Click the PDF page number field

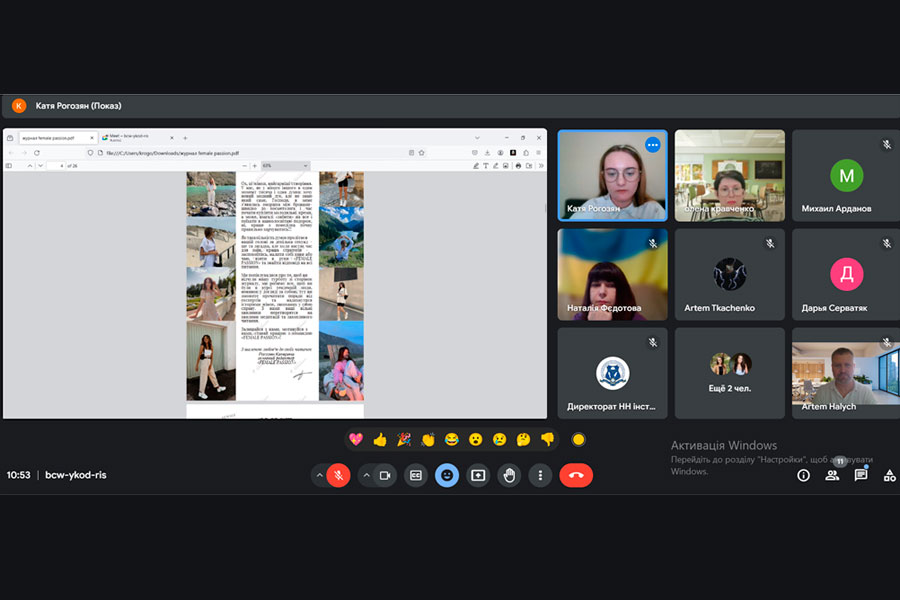(56, 165)
